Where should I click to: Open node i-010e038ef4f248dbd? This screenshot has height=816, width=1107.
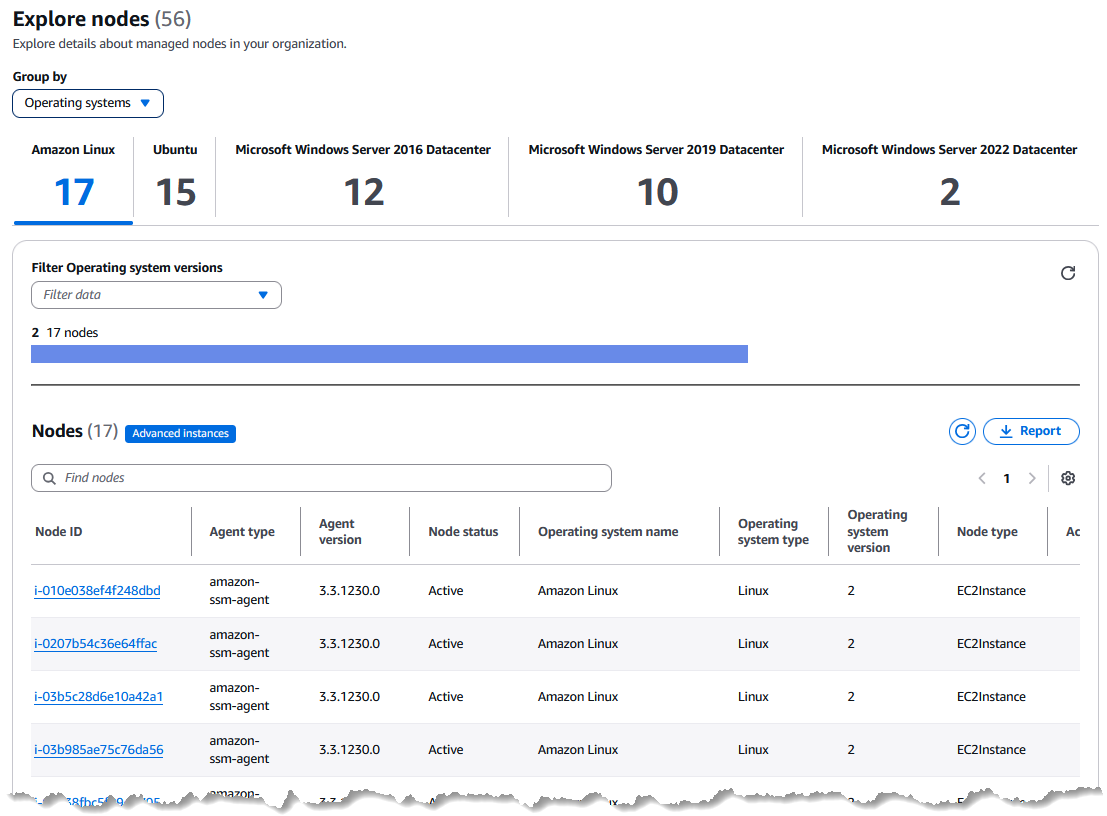click(x=97, y=591)
